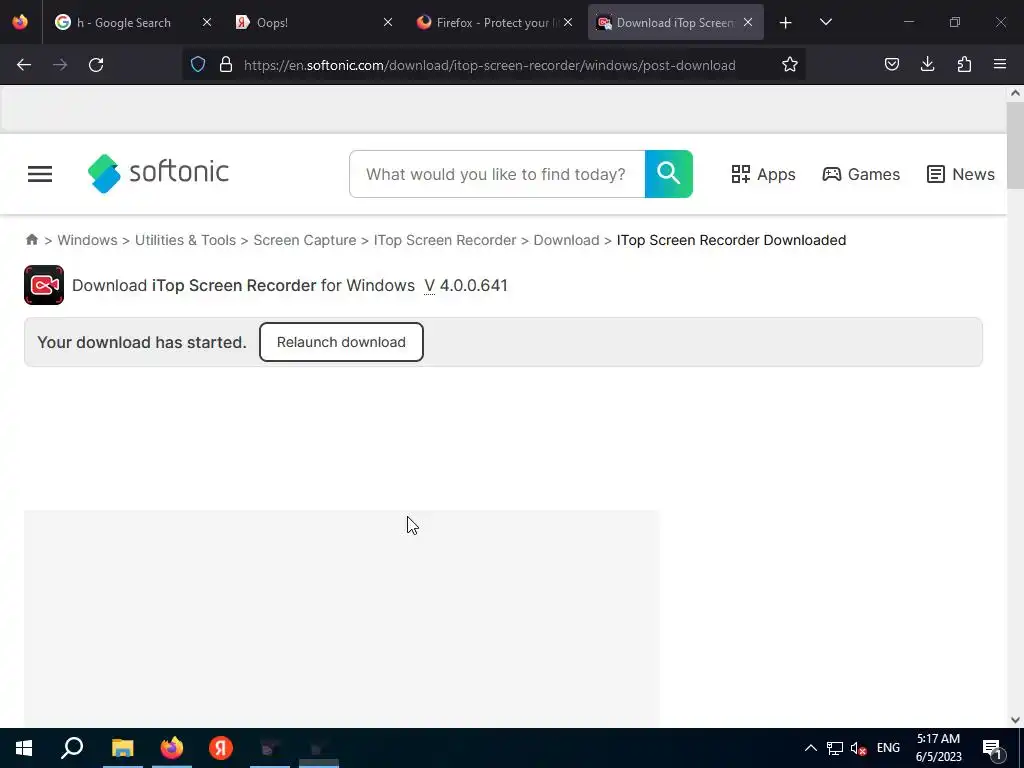
Task: Click the page vertical scrollbar thumb
Action: (x=1015, y=145)
